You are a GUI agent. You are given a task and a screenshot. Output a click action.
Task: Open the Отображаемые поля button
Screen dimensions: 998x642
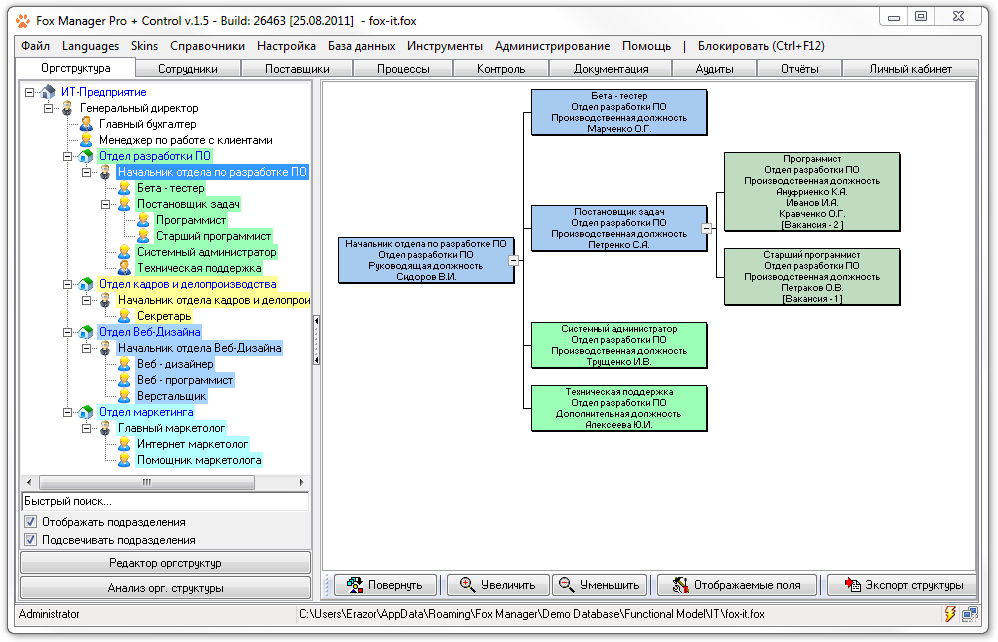737,585
